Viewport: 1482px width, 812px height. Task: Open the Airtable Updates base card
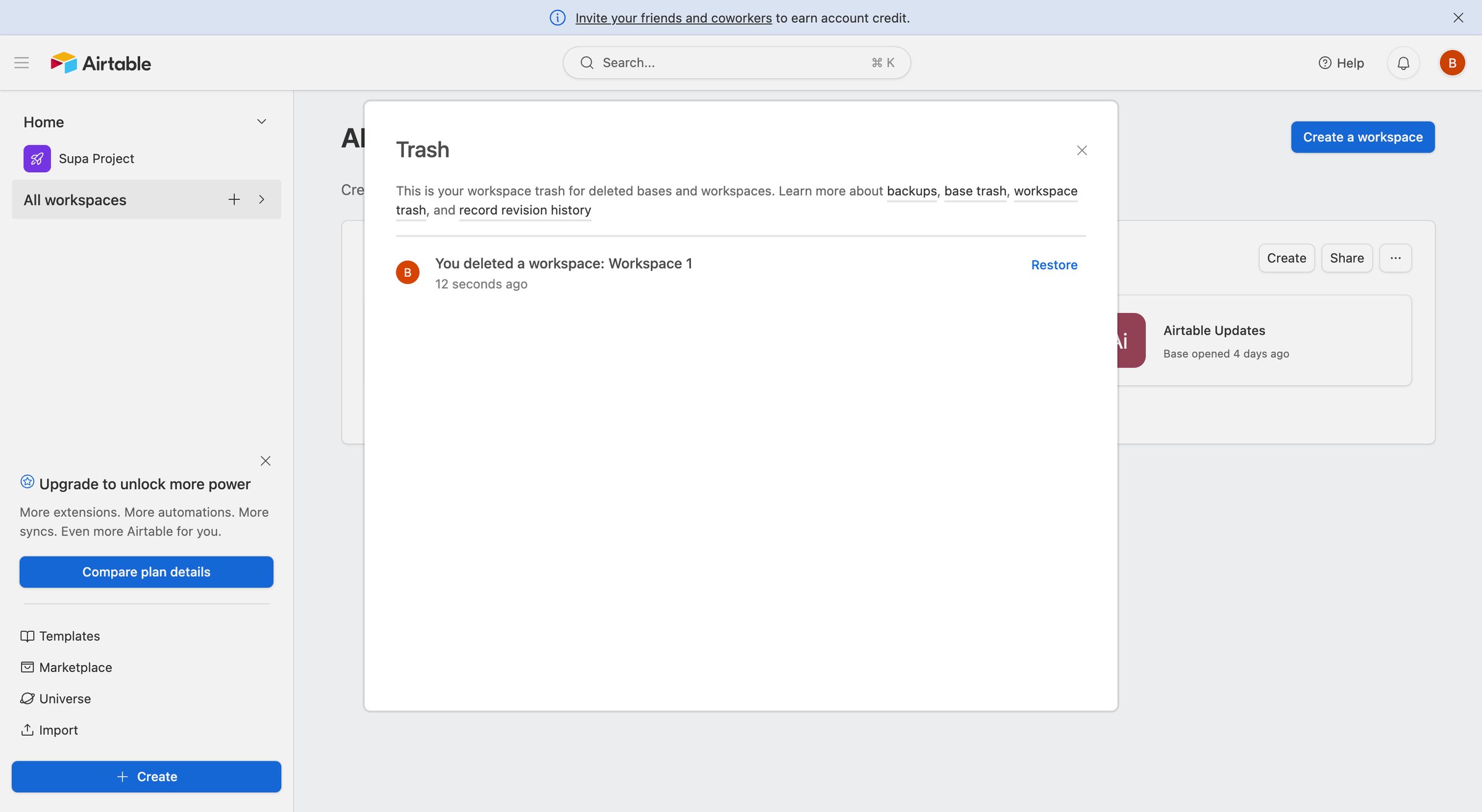(1264, 340)
